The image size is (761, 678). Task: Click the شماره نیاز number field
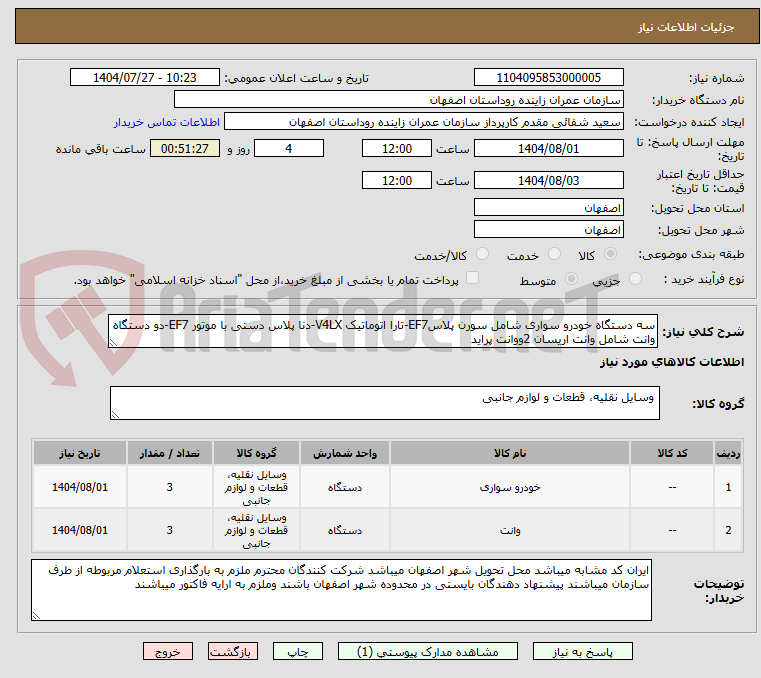click(x=548, y=78)
